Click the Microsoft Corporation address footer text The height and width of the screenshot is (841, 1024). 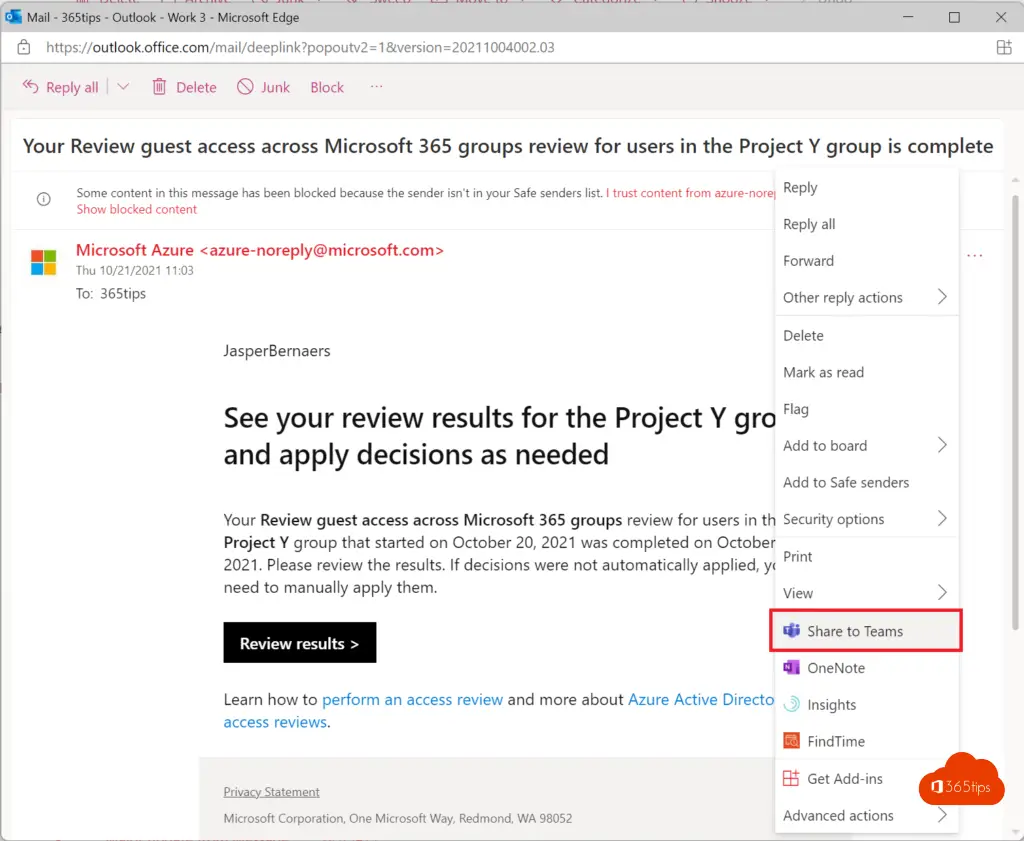(x=398, y=818)
